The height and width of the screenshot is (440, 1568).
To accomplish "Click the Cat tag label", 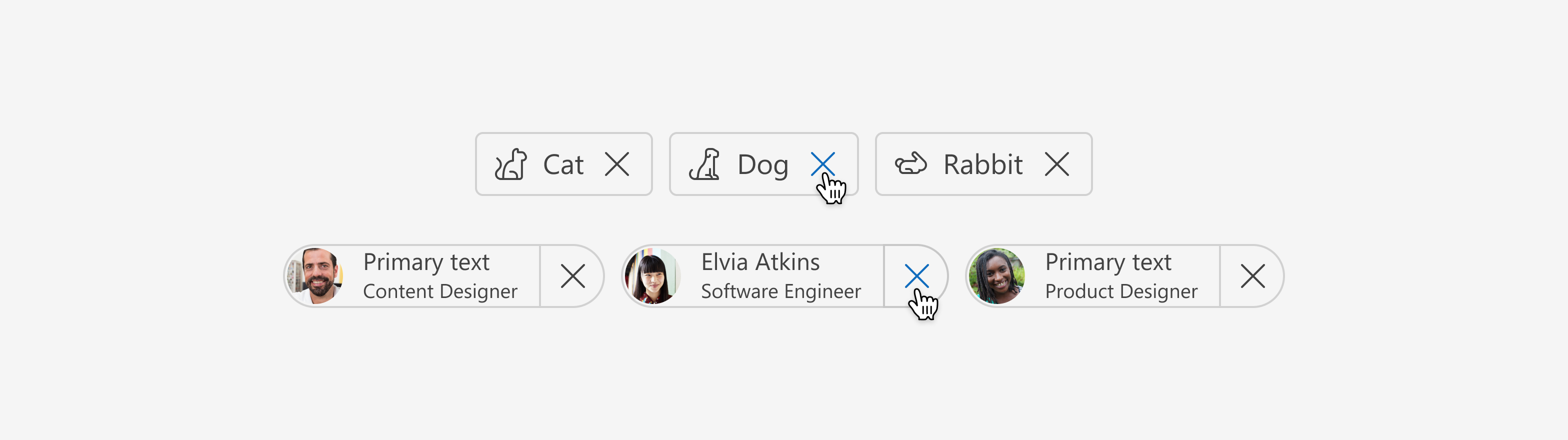I will [x=563, y=164].
